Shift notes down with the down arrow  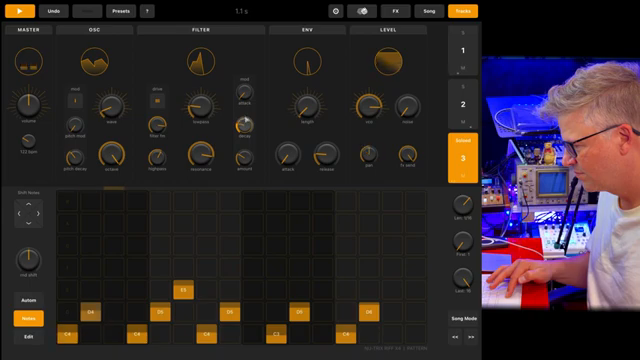coord(29,223)
